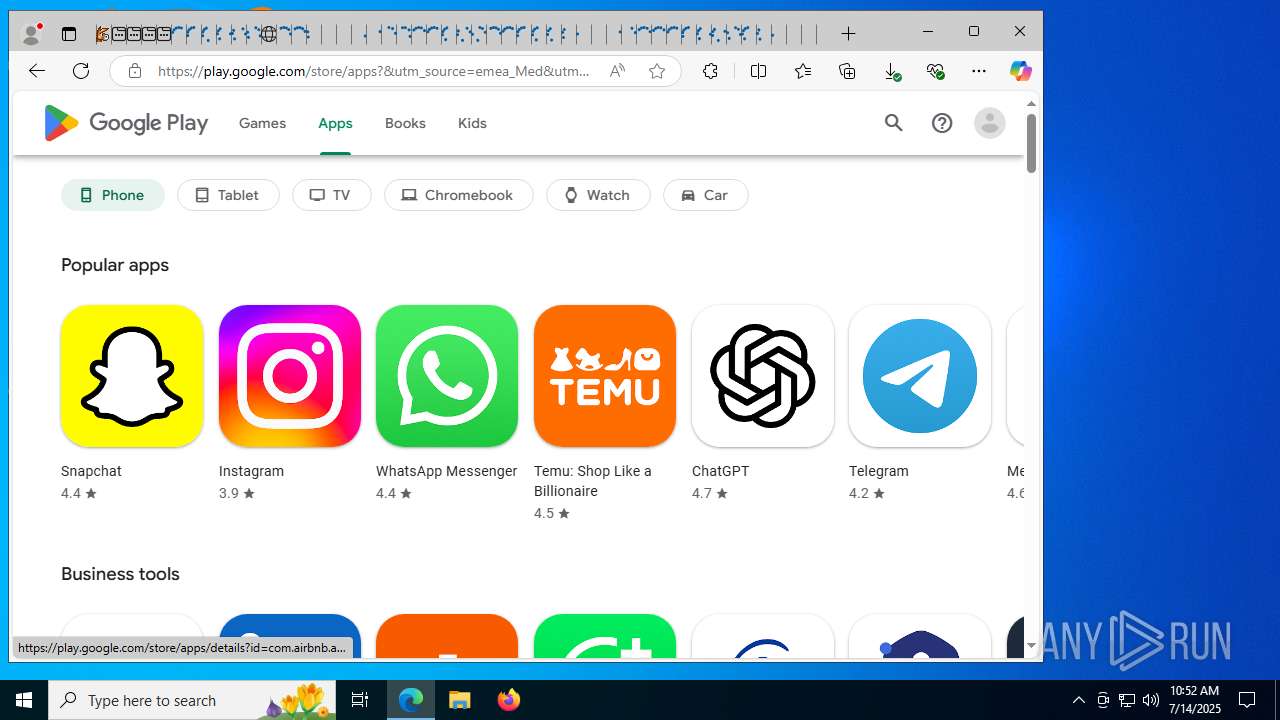Show hidden system tray icons
Image resolution: width=1280 pixels, height=720 pixels.
[x=1078, y=700]
